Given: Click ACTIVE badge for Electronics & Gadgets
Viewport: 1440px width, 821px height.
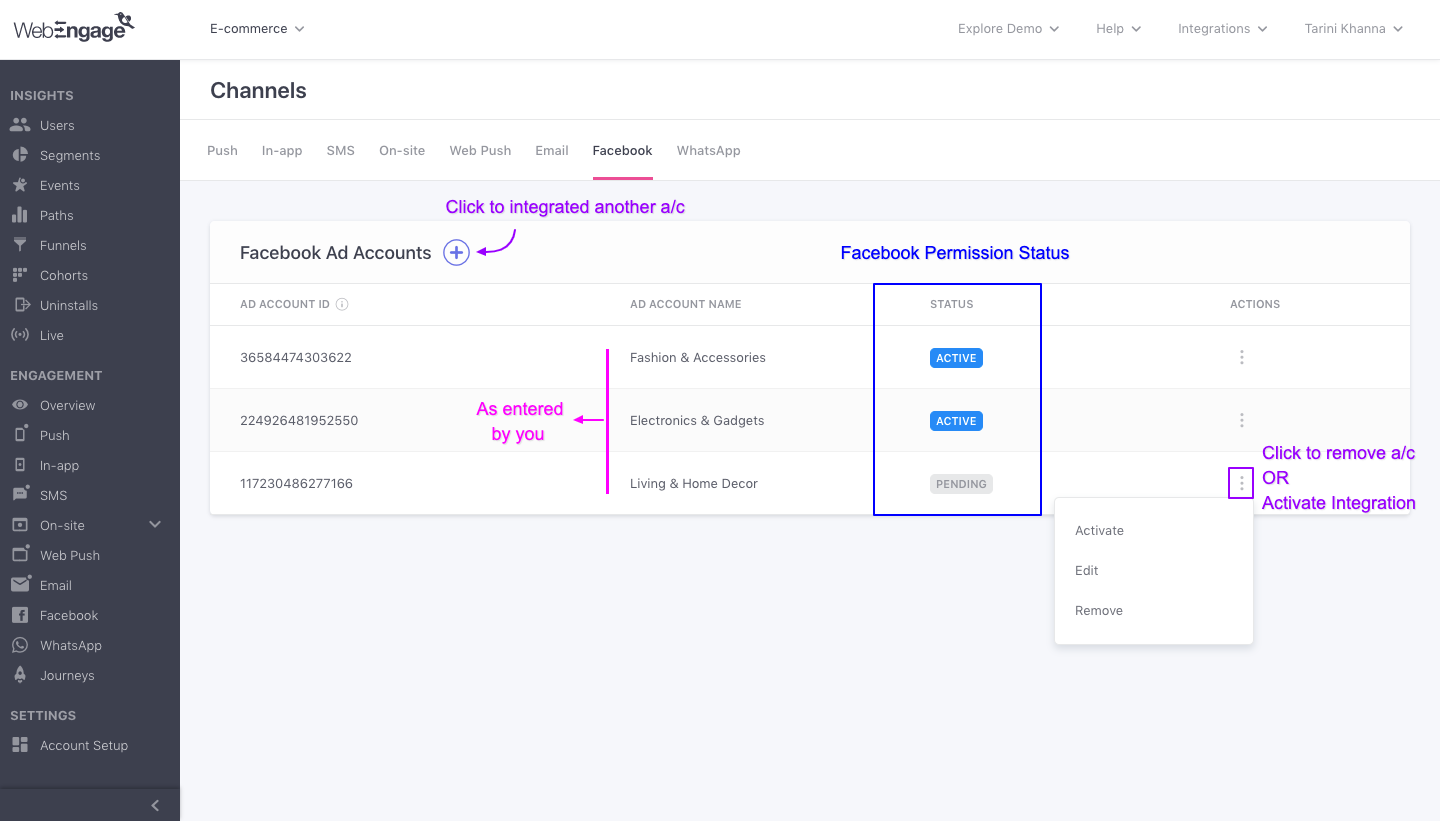Looking at the screenshot, I should click(956, 421).
